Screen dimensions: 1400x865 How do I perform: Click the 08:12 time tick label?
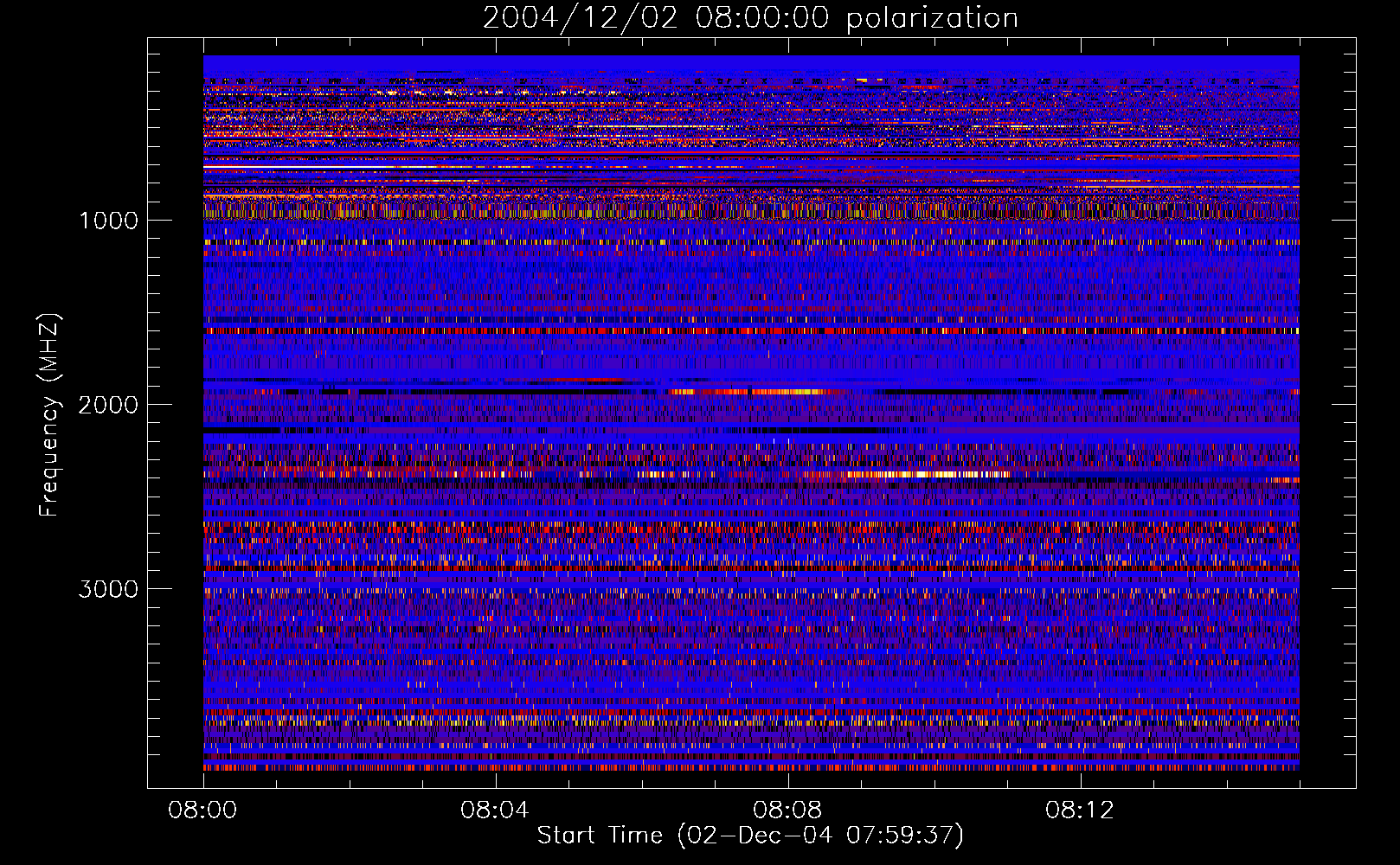[x=1080, y=811]
